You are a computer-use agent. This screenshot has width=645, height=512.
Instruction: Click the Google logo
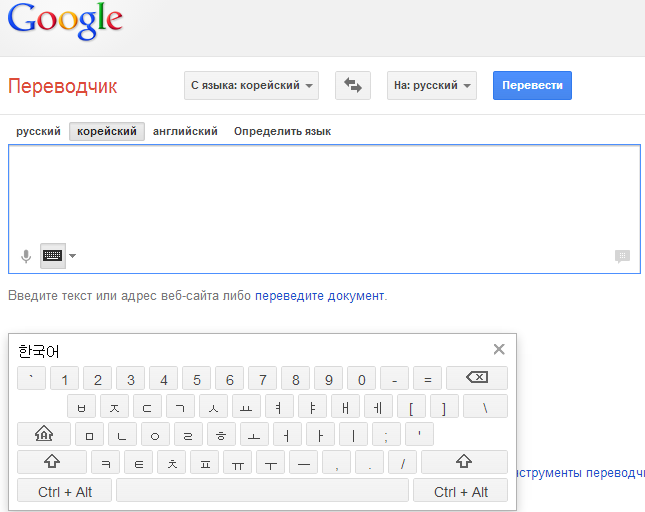(x=65, y=21)
